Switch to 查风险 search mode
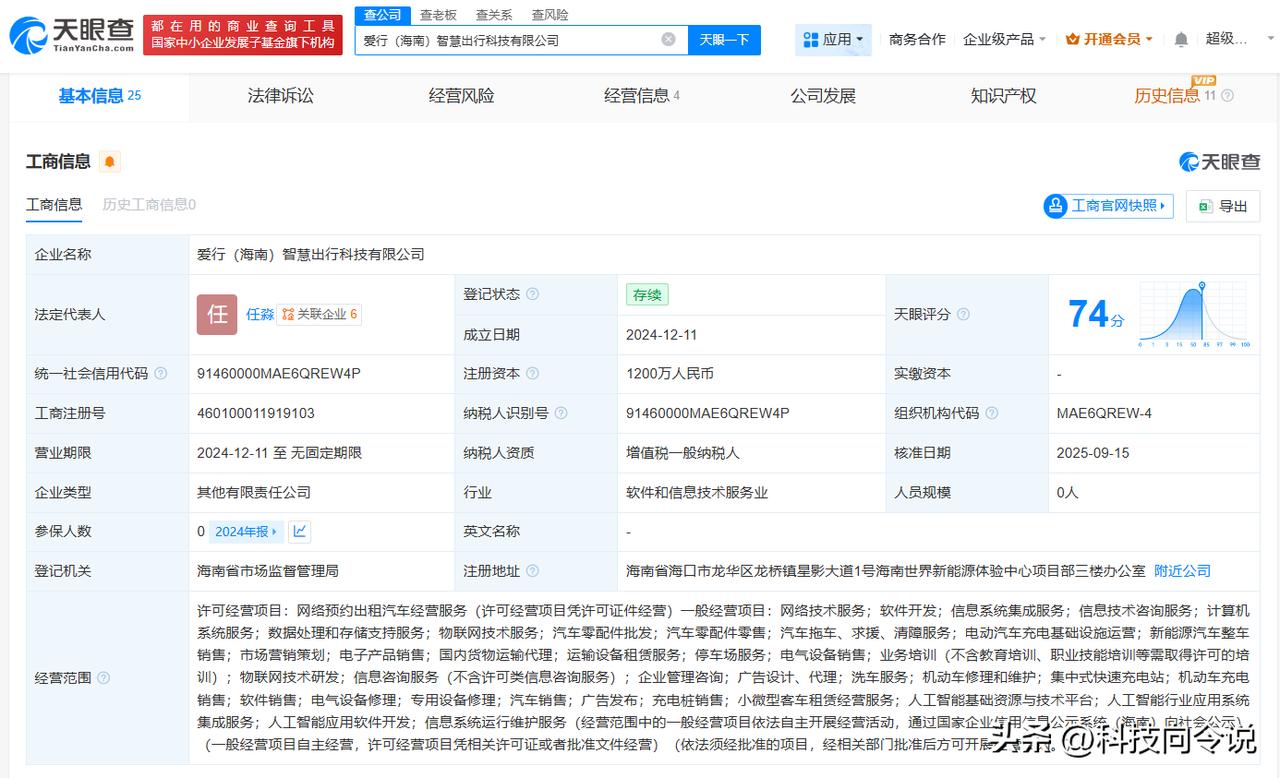 [550, 15]
